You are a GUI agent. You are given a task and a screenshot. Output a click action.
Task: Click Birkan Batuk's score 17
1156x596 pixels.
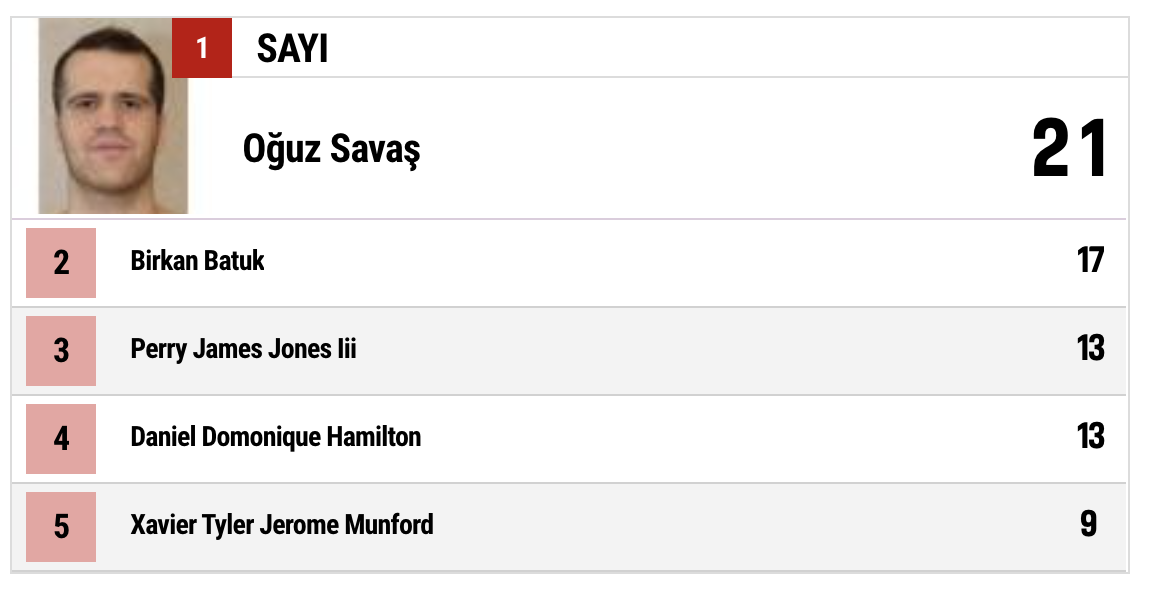[1089, 261]
